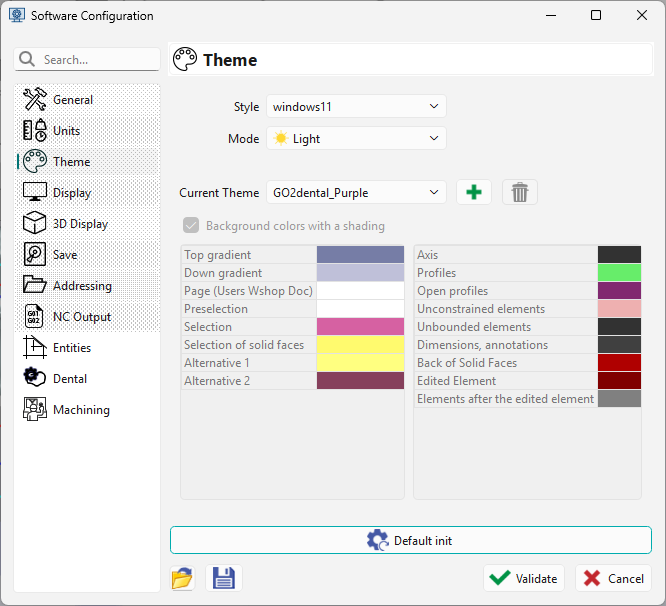Open Display settings via monitor icon
This screenshot has width=666, height=606.
(34, 192)
